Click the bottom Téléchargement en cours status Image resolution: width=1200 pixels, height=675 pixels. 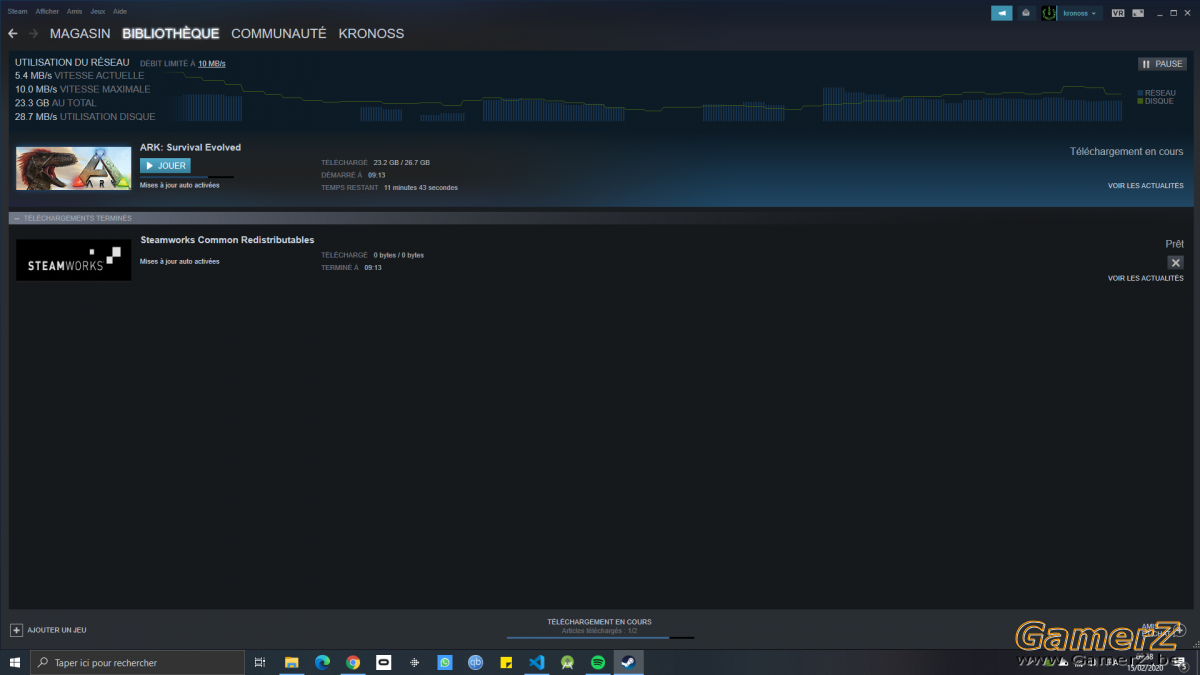click(599, 622)
